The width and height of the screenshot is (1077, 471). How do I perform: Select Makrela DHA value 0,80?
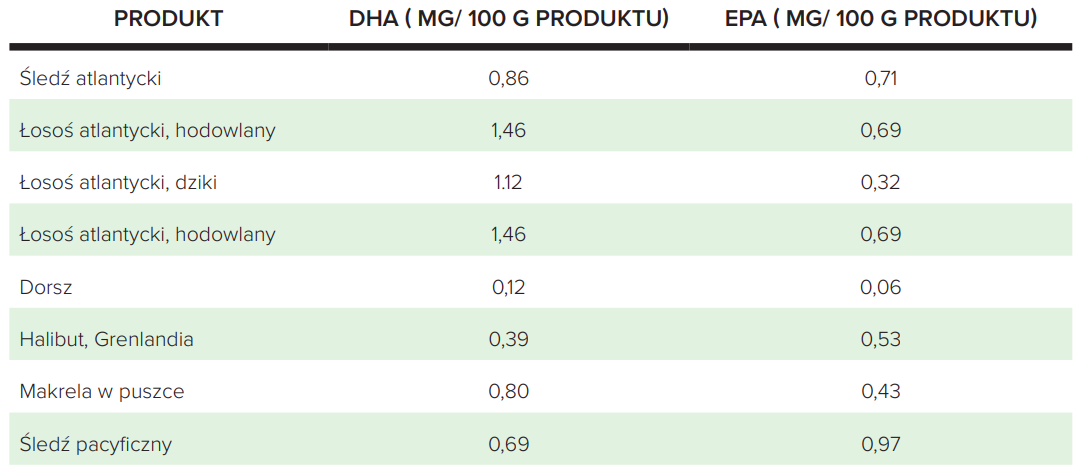[508, 391]
